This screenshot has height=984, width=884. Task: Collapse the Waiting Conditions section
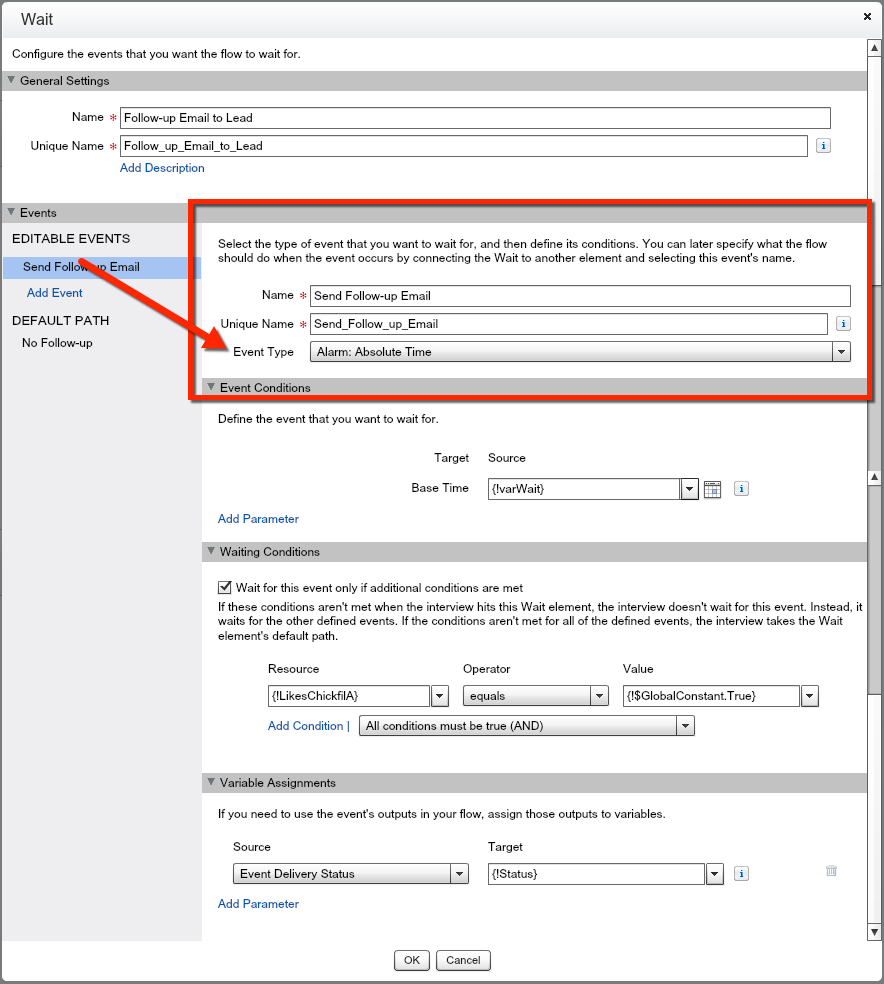pos(211,552)
